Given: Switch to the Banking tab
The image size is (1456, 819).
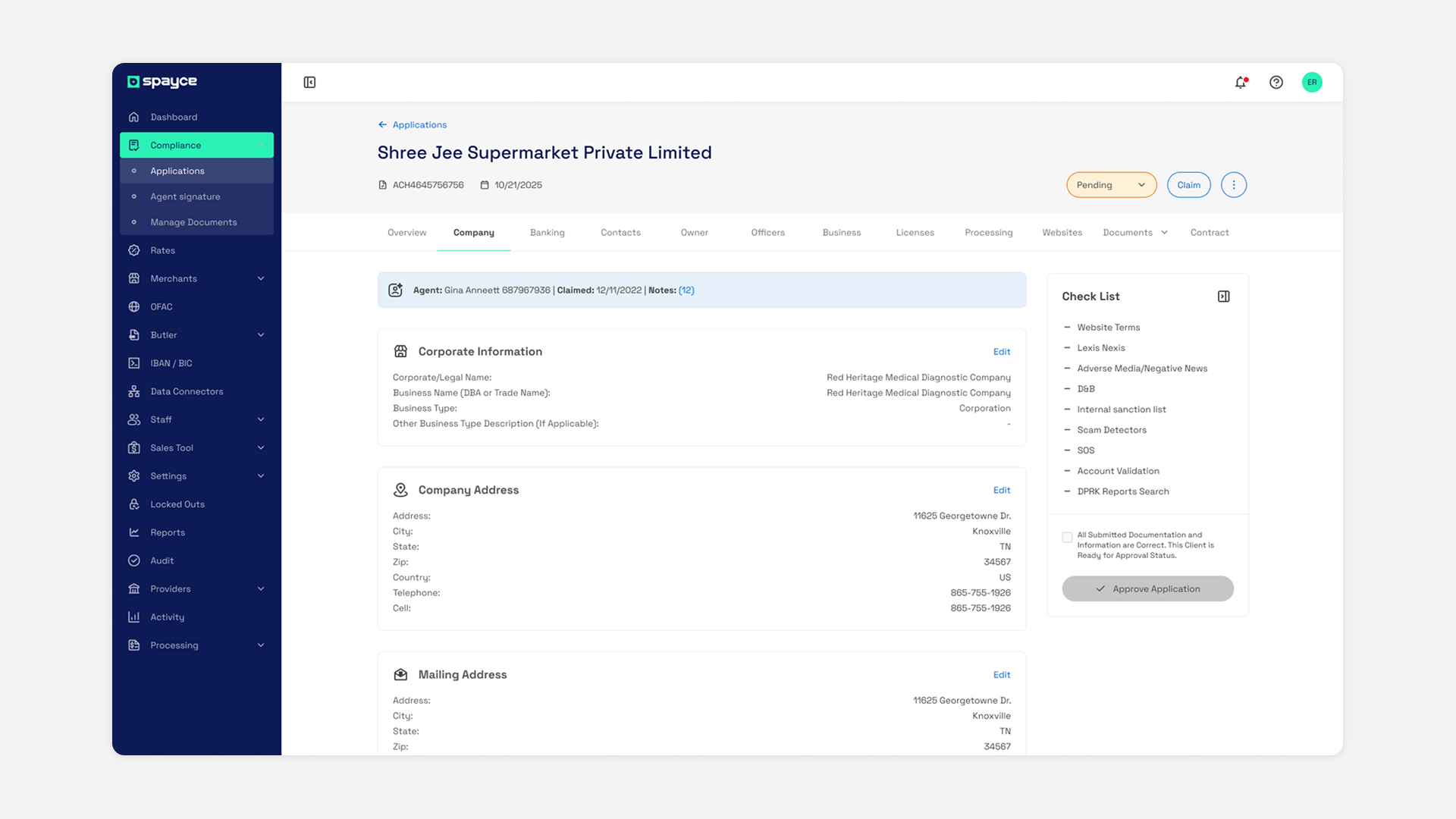Looking at the screenshot, I should pos(548,233).
